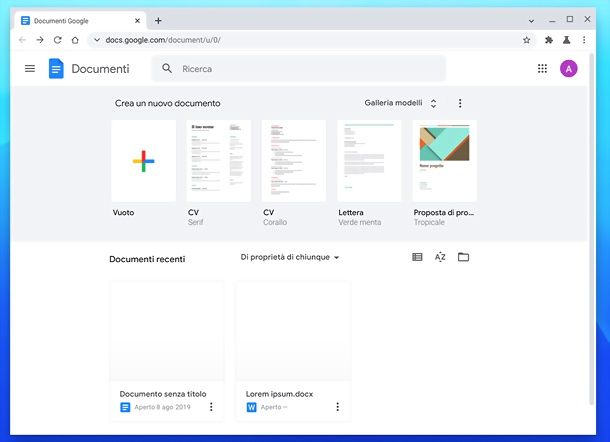The image size is (610, 442).
Task: Open more options for Documento senza titolo
Action: (x=211, y=407)
